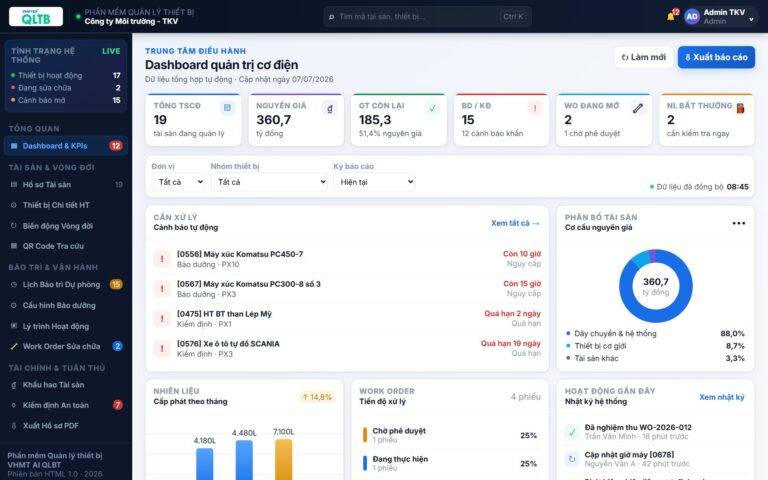Expand the Admin TKV account menu chevron
Screen dimensions: 768x480
751,20
